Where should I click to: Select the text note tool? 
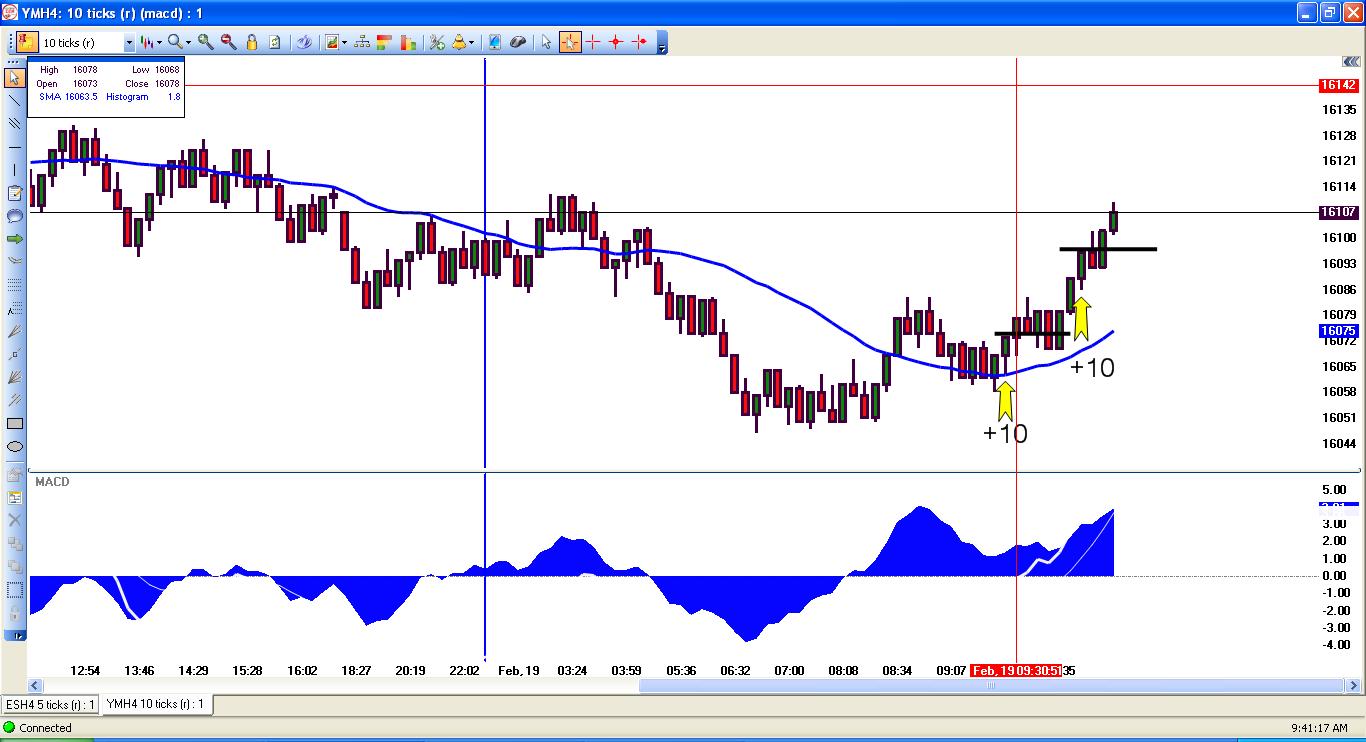pos(14,193)
